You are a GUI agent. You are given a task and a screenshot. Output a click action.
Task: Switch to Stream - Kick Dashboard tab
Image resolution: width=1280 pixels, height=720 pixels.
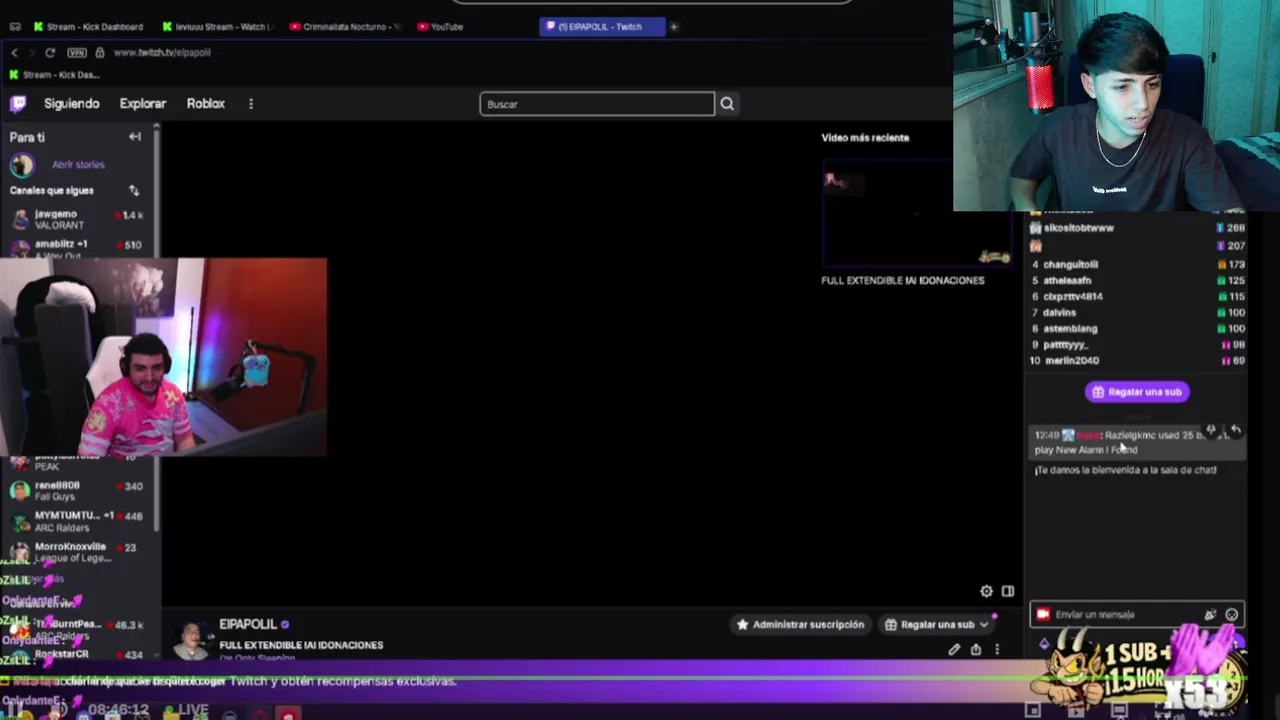point(89,27)
